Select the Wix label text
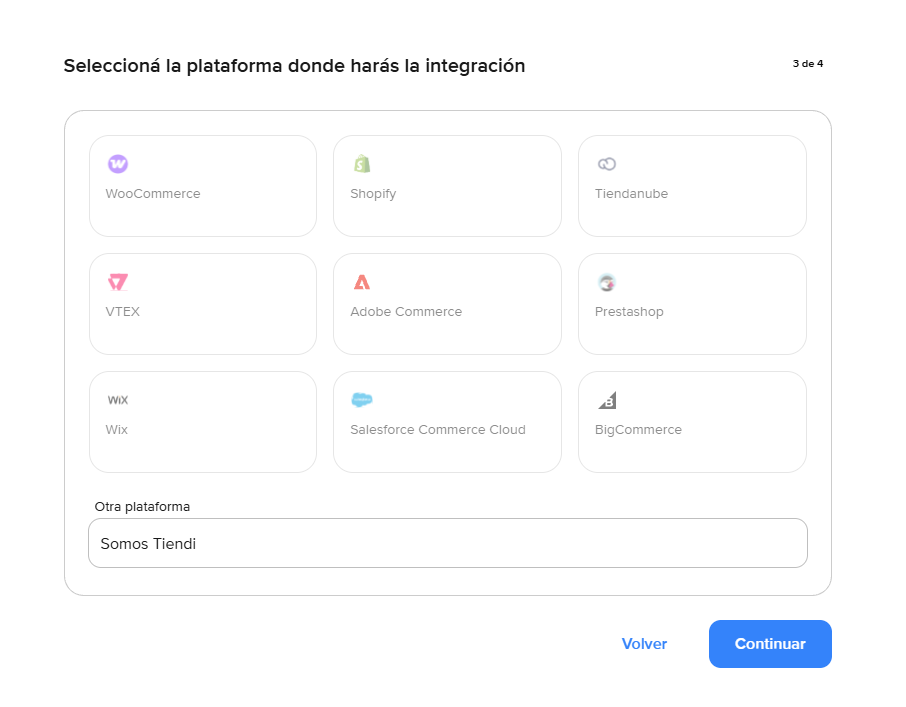This screenshot has height=707, width=906. point(117,430)
